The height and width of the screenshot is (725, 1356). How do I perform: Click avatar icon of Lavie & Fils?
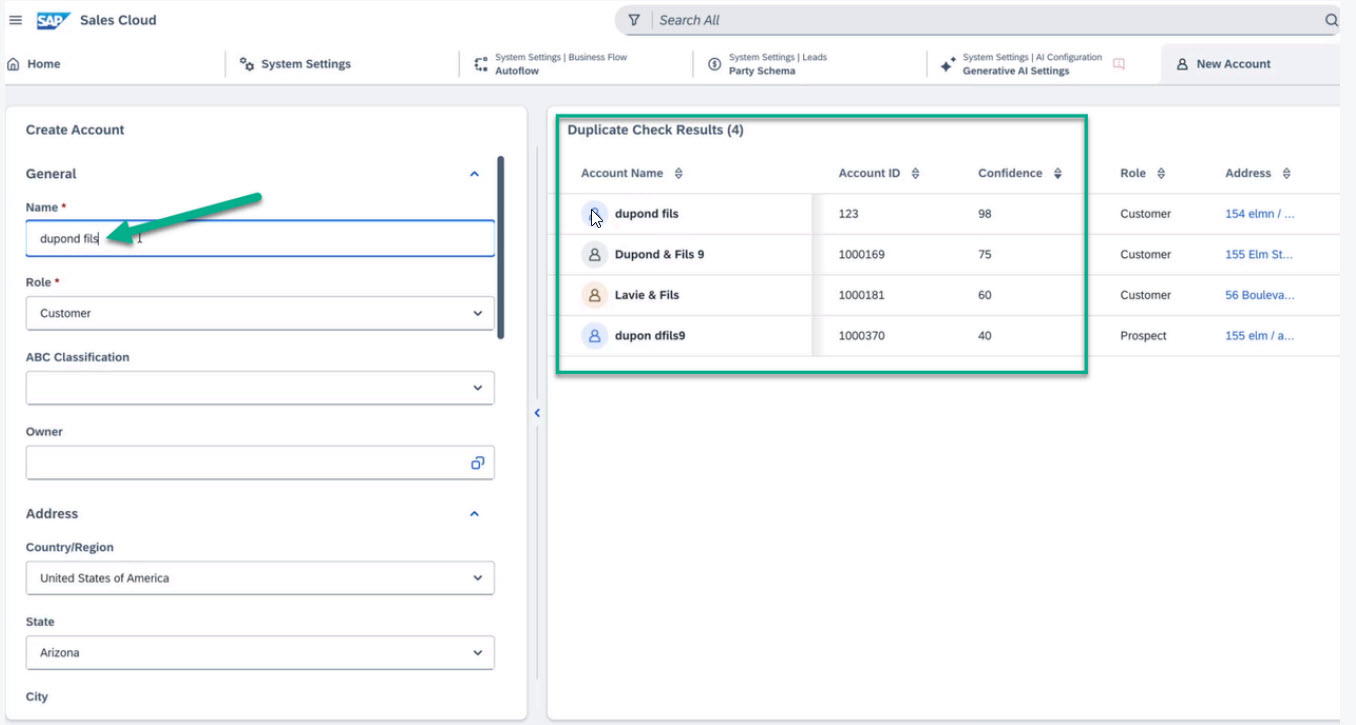(594, 295)
